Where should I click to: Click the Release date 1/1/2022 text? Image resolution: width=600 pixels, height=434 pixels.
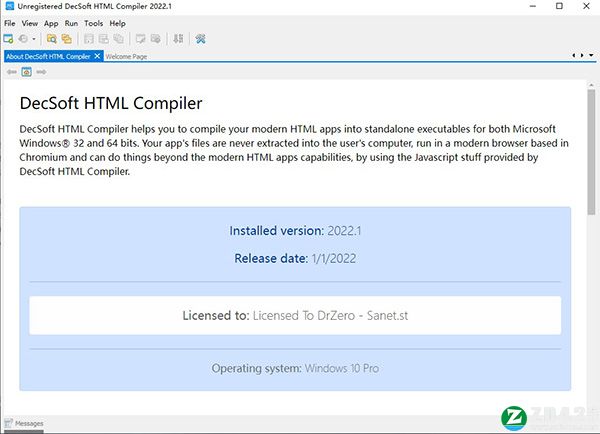(x=295, y=258)
